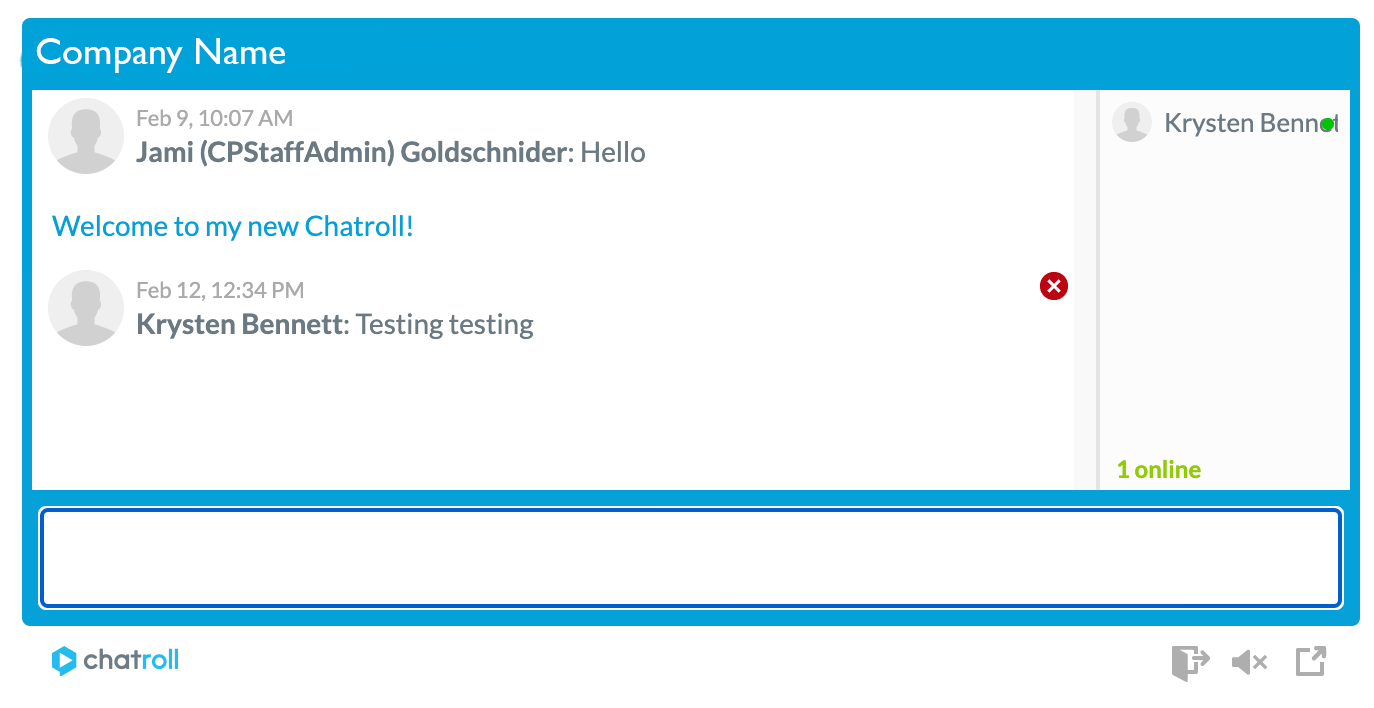Toggle the sound mute speaker icon
This screenshot has height=708, width=1374.
[1250, 662]
